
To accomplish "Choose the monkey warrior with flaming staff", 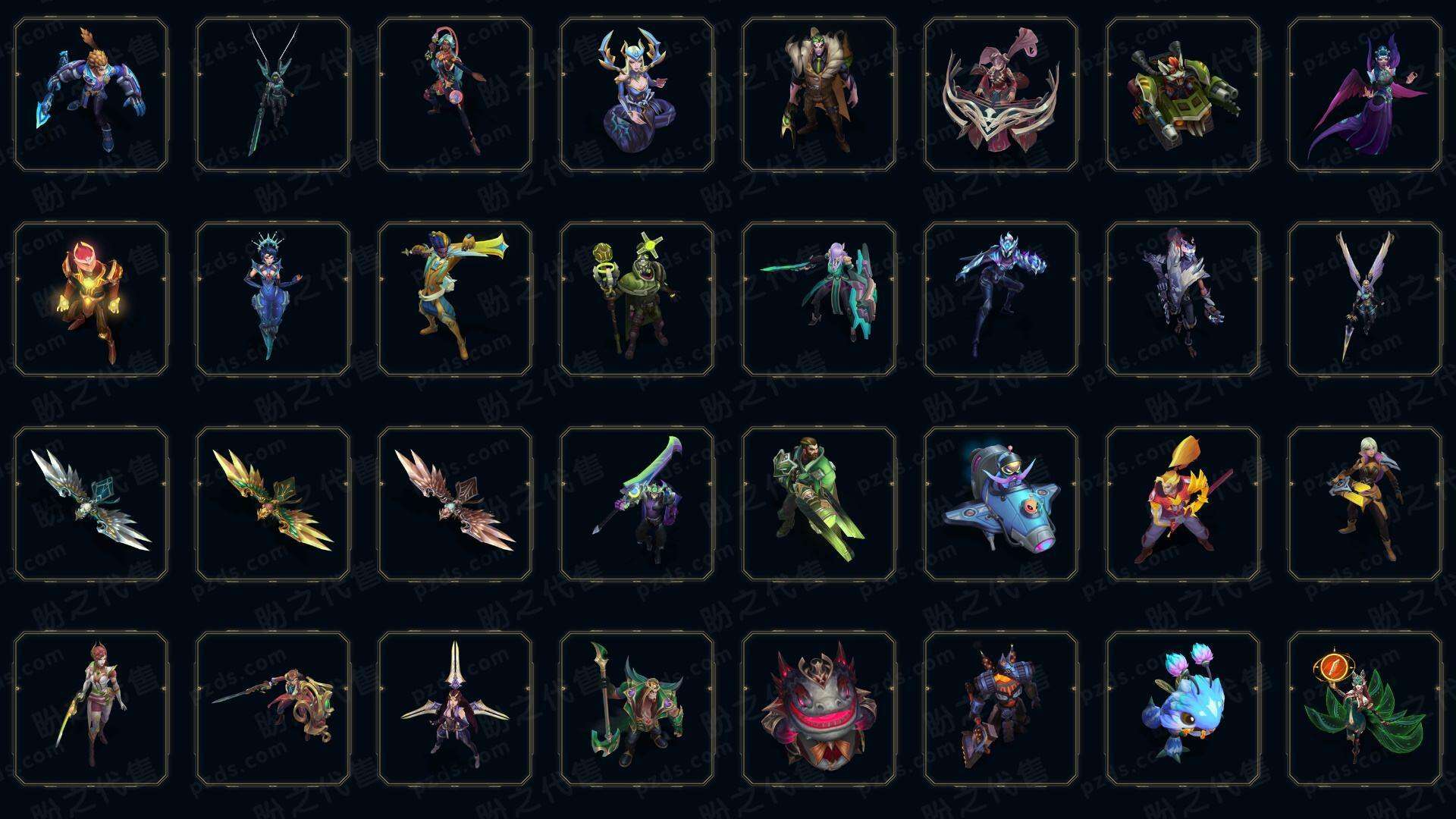I will tap(1183, 504).
